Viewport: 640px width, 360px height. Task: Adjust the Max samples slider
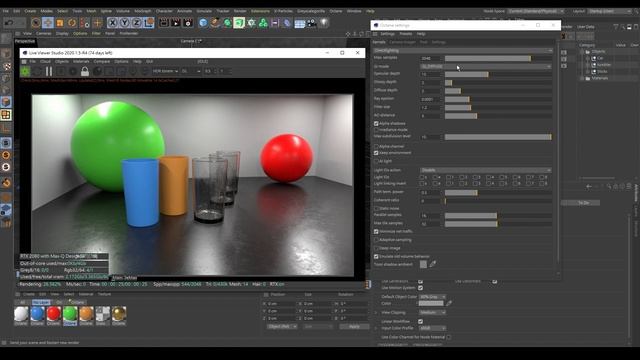coord(498,58)
